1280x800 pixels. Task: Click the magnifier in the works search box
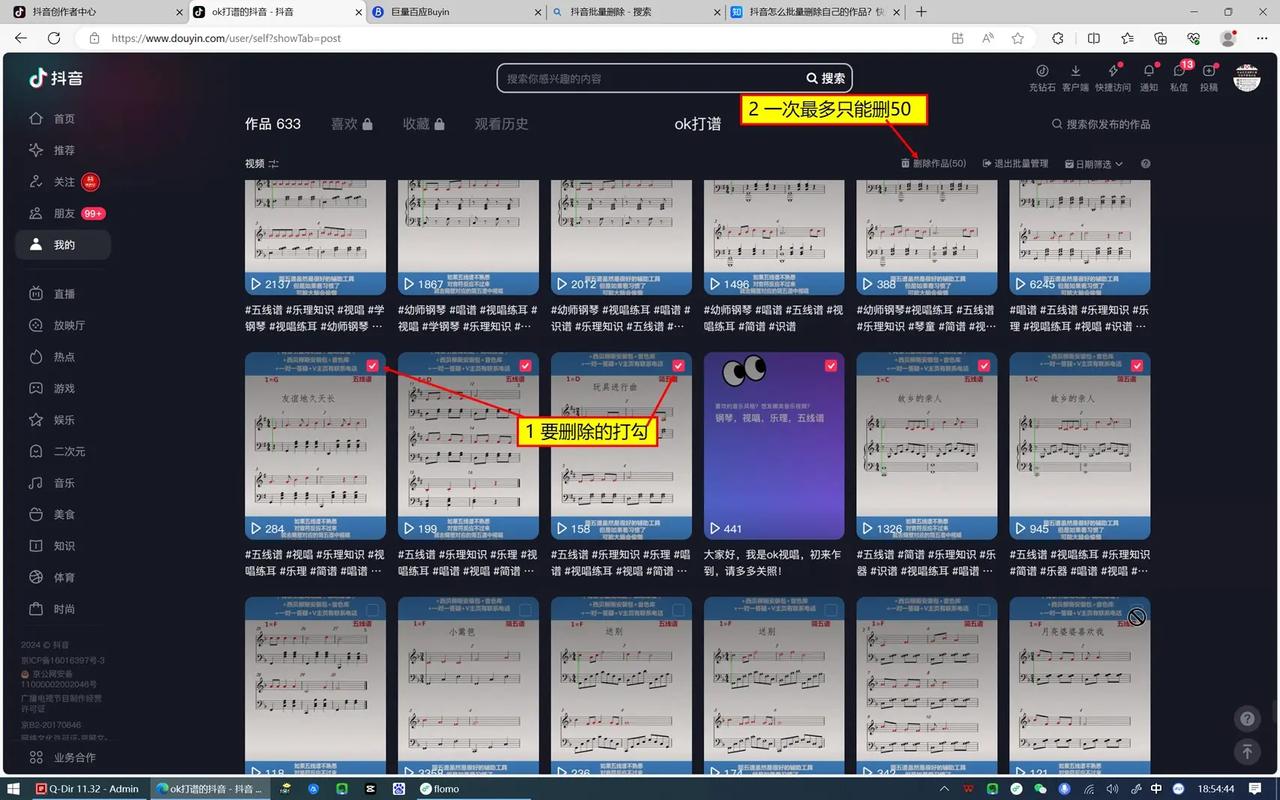[1057, 124]
